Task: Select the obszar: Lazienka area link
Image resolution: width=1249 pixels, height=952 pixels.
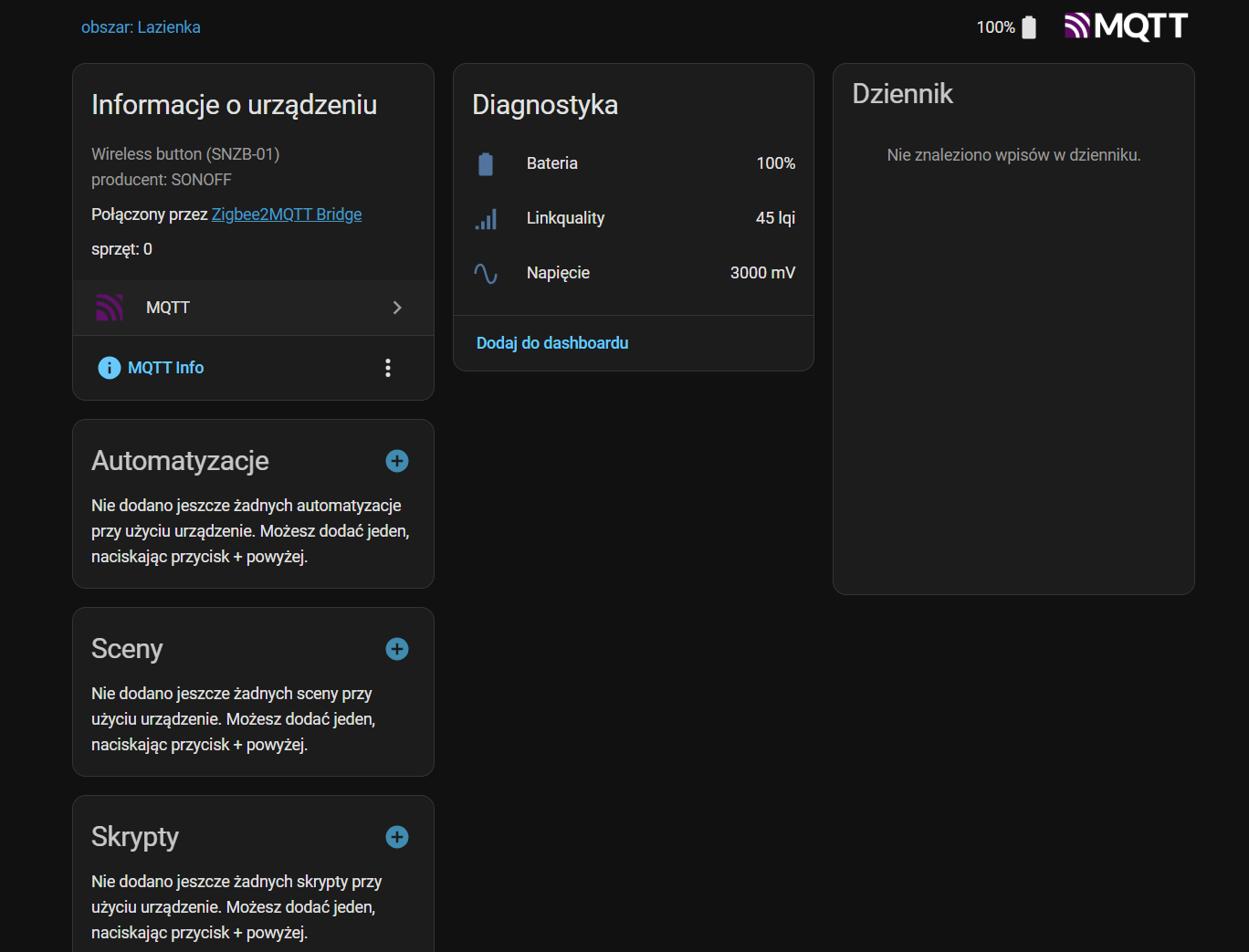Action: coord(141,27)
